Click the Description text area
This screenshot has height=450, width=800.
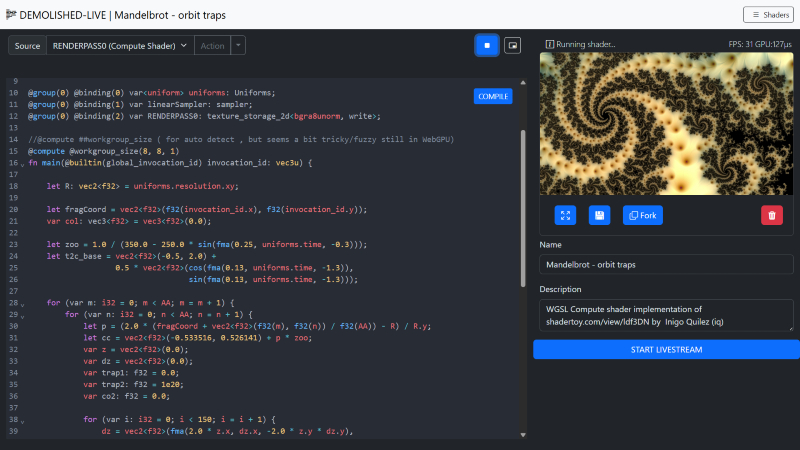[x=666, y=315]
